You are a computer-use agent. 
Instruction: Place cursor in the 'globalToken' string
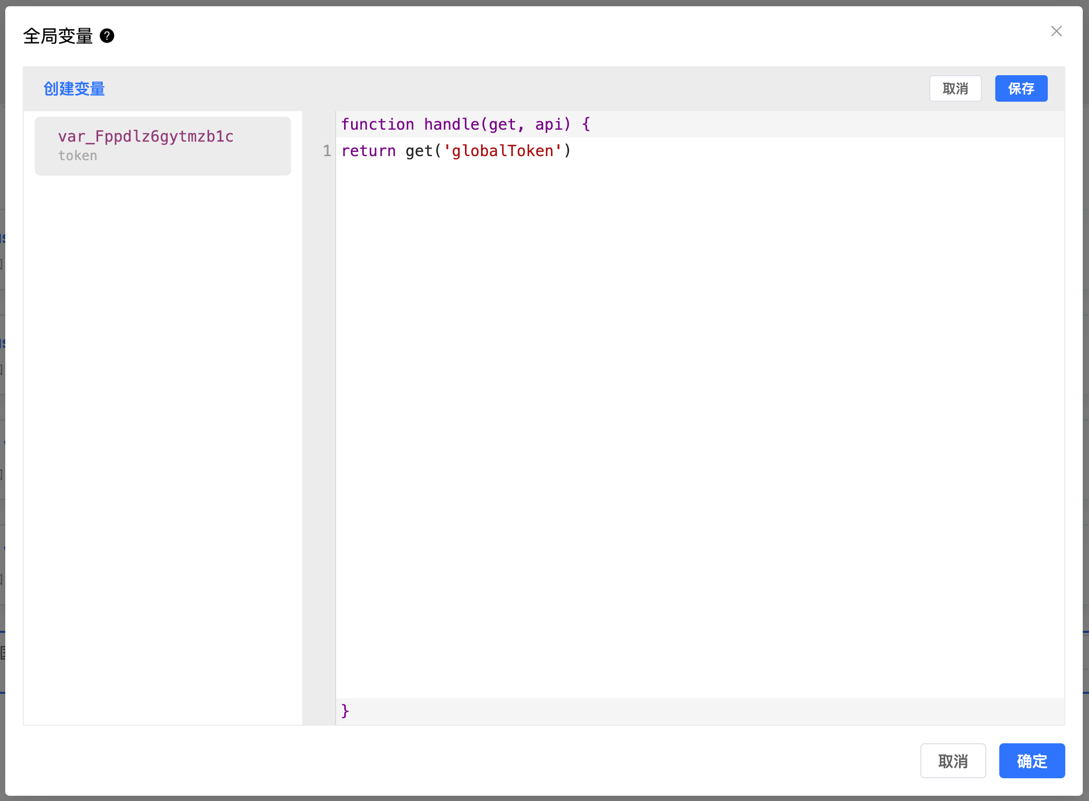click(x=502, y=151)
